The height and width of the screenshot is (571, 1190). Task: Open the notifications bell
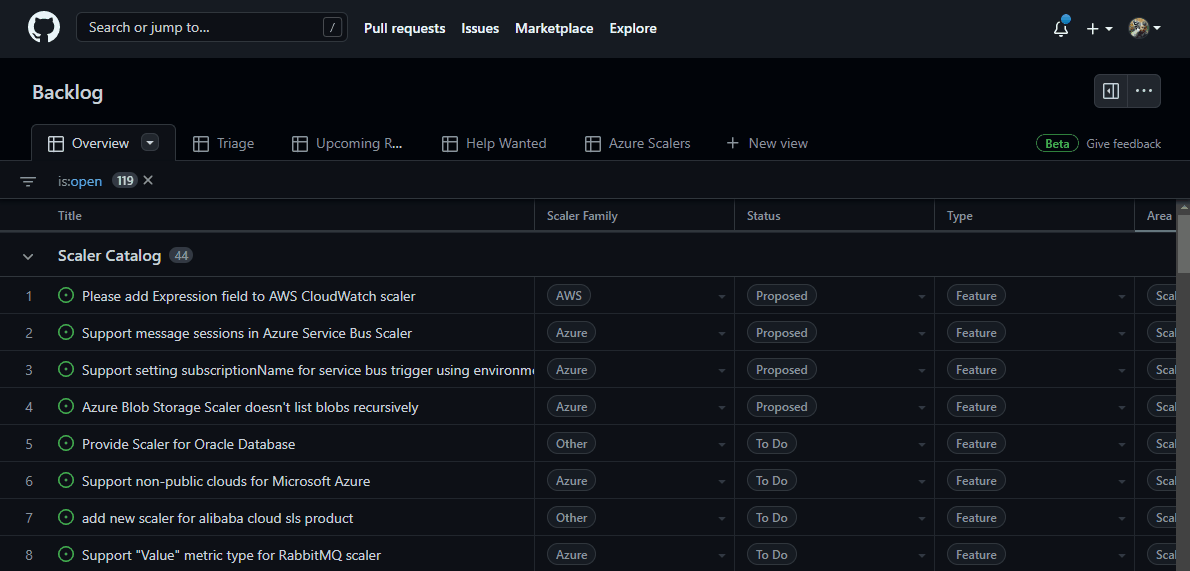(x=1061, y=28)
